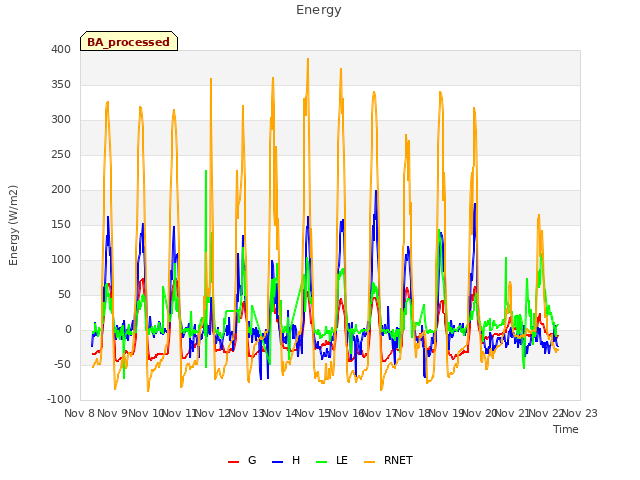Click the Nov 13 x-axis tick label
Screen dimensions: 640x480
(x=246, y=413)
